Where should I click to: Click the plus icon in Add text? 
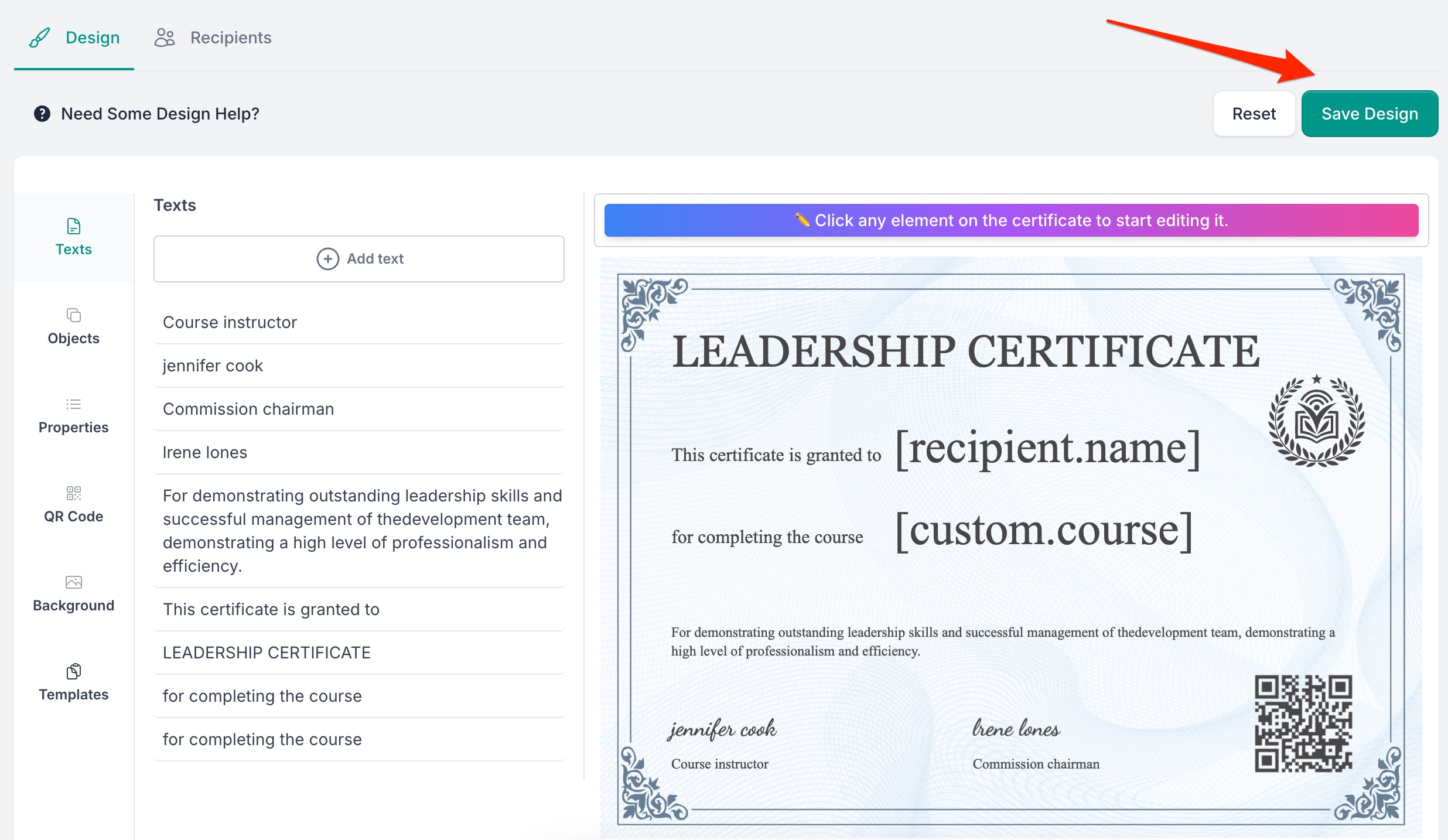coord(327,259)
